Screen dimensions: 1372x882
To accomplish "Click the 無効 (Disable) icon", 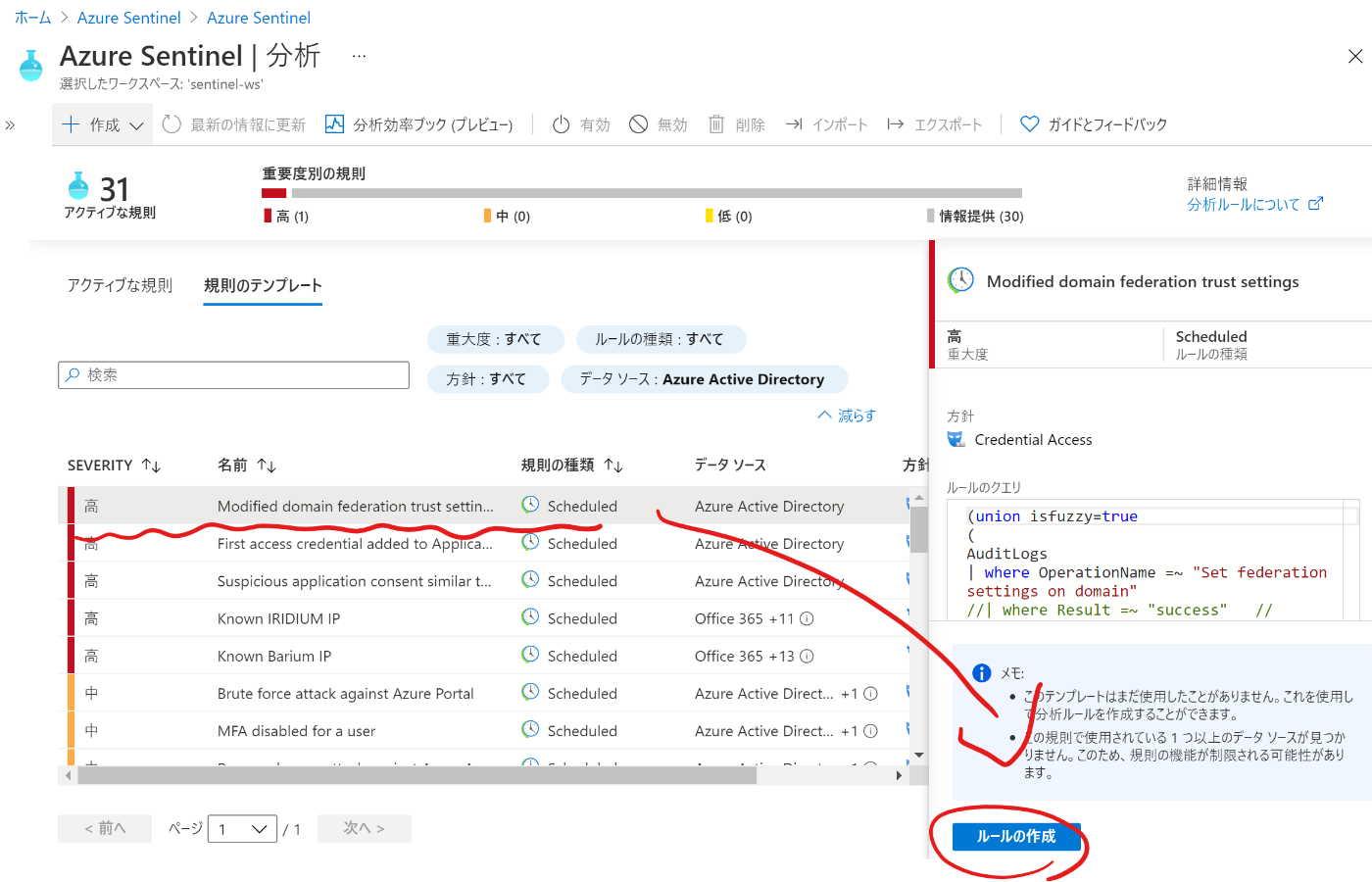I will 638,124.
